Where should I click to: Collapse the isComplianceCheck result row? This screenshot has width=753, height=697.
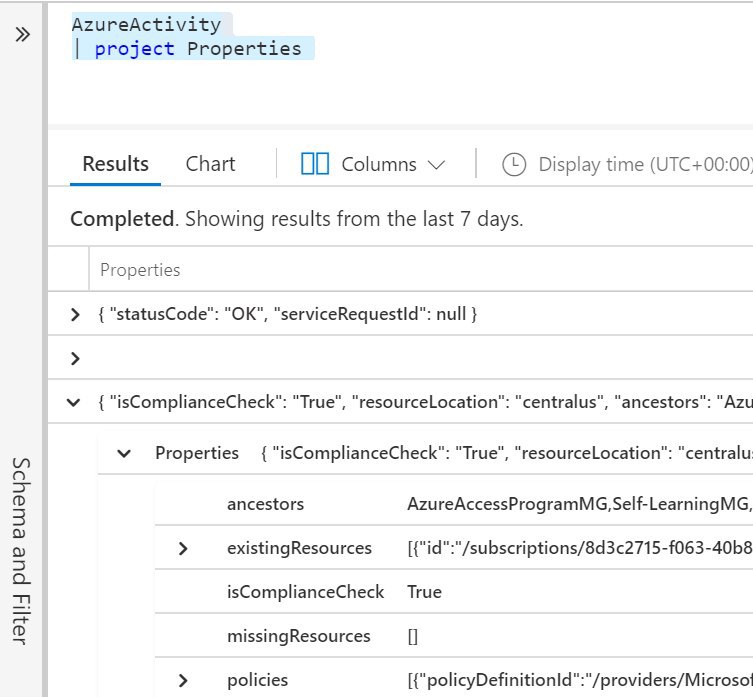click(73, 403)
